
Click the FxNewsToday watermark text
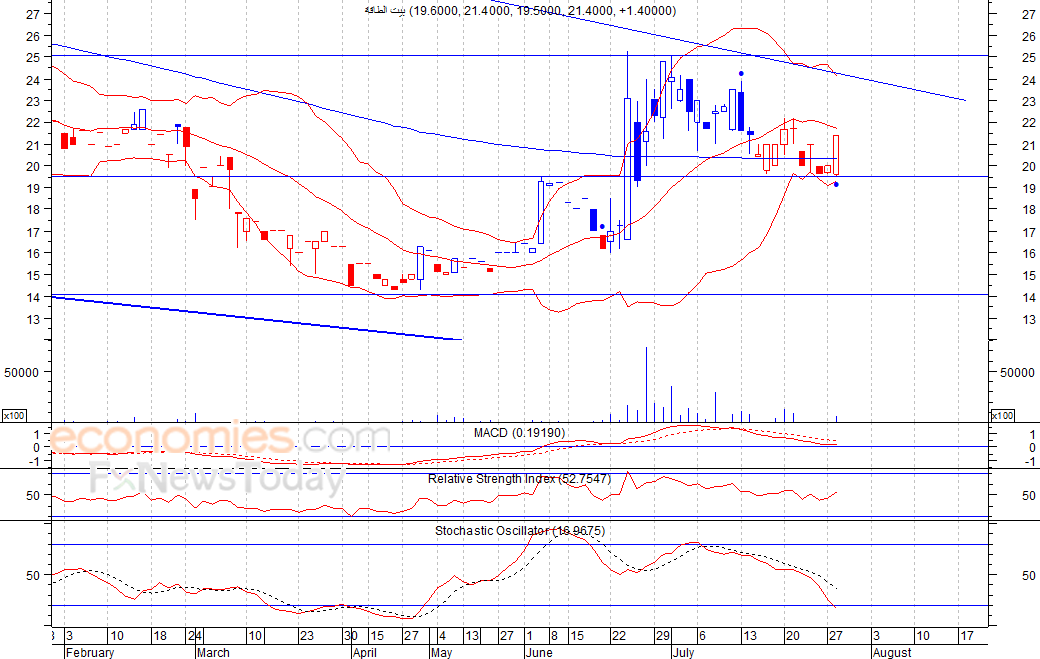pyautogui.click(x=217, y=477)
